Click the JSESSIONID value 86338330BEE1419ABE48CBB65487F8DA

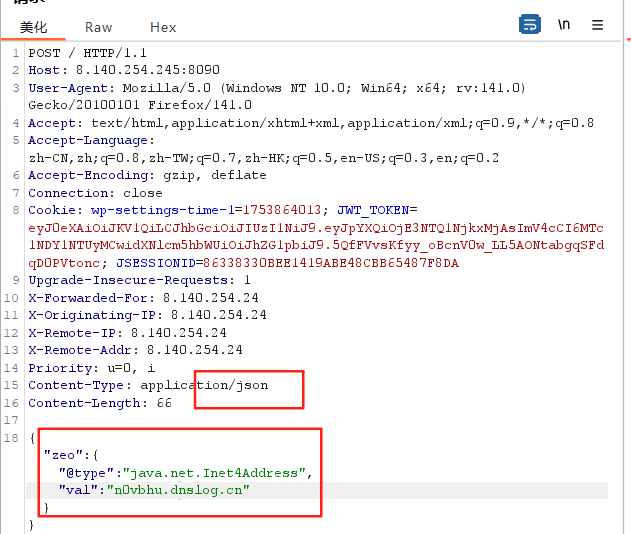[x=331, y=263]
